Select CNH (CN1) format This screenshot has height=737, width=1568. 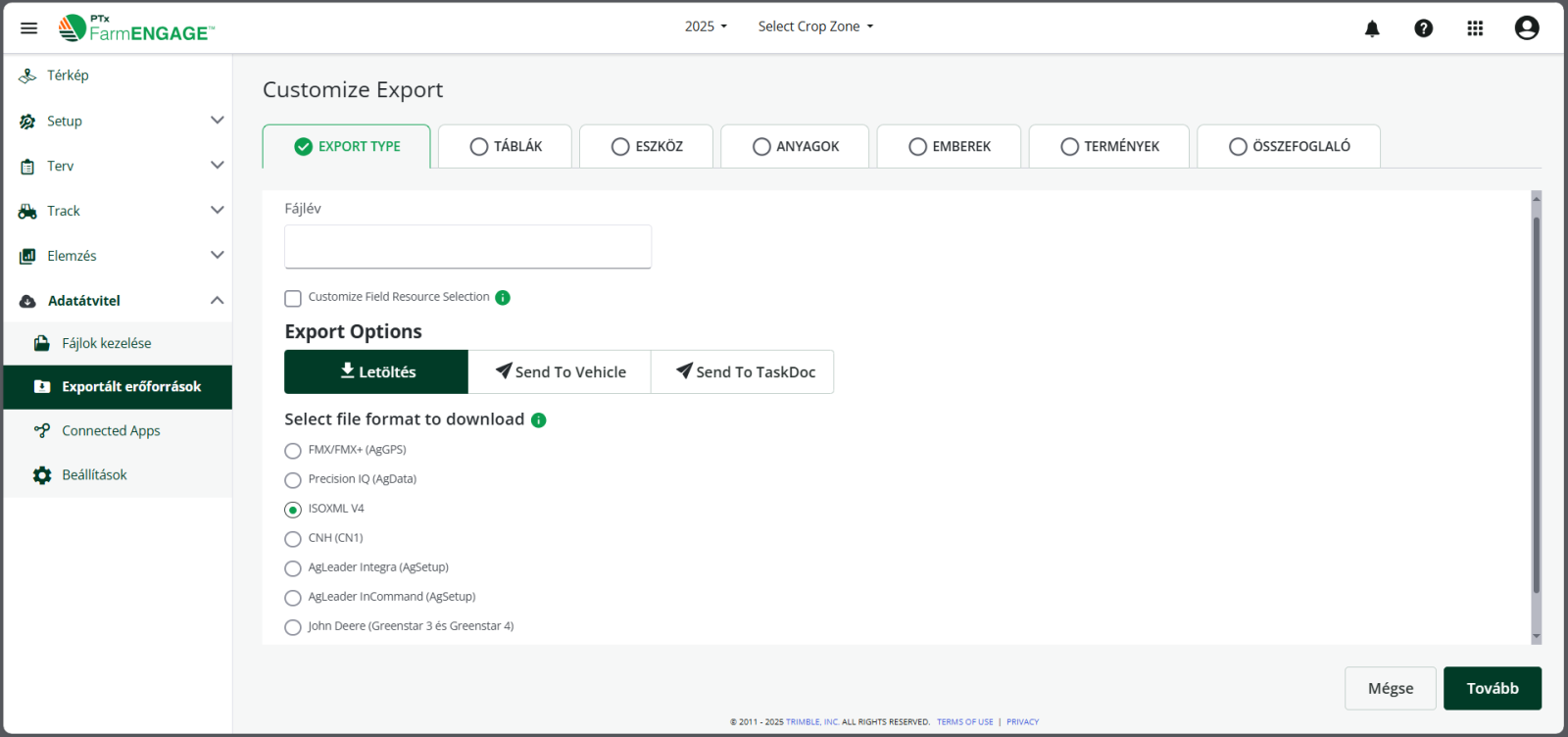click(293, 539)
